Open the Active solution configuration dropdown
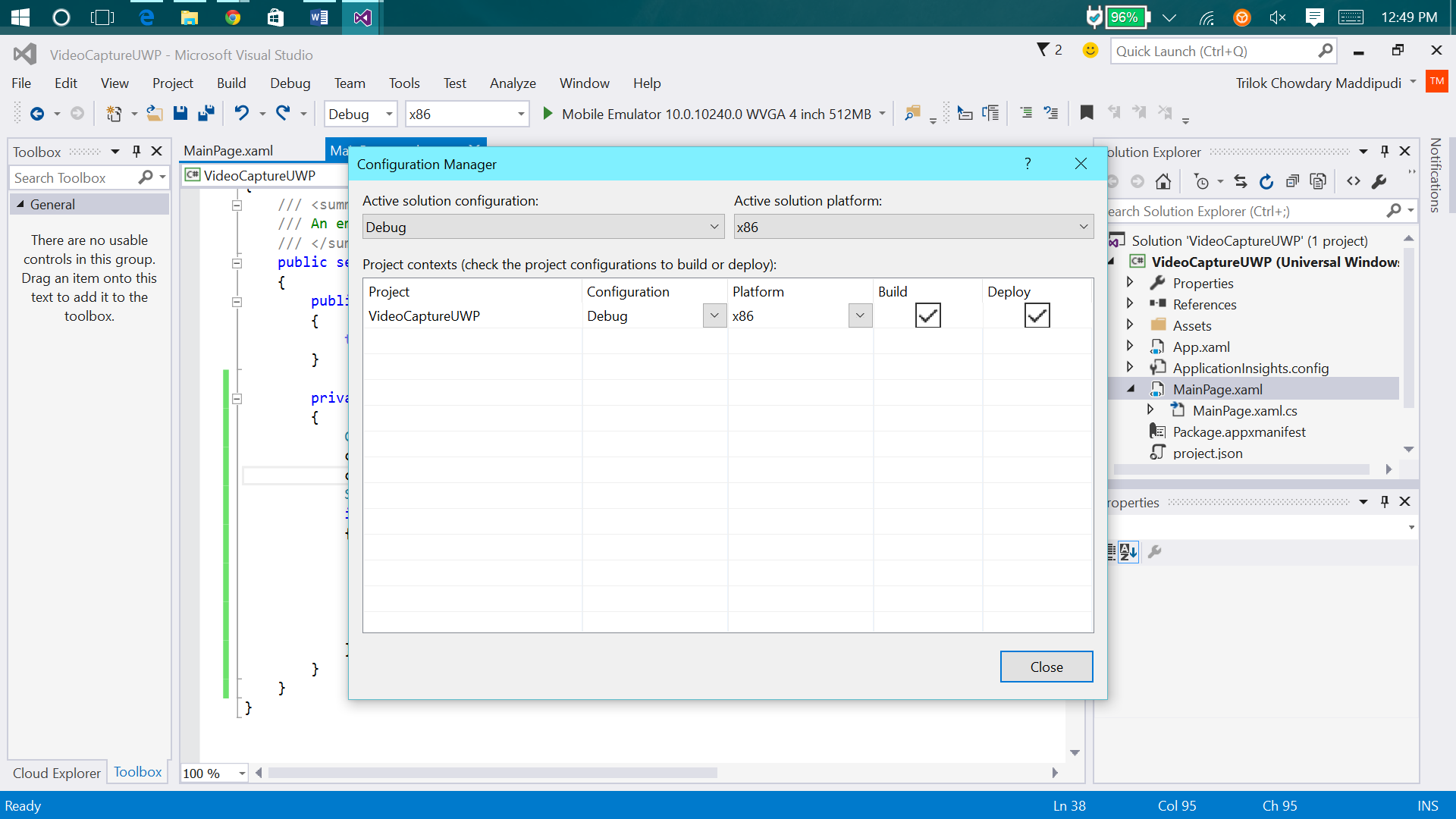Image resolution: width=1456 pixels, height=819 pixels. 543,227
